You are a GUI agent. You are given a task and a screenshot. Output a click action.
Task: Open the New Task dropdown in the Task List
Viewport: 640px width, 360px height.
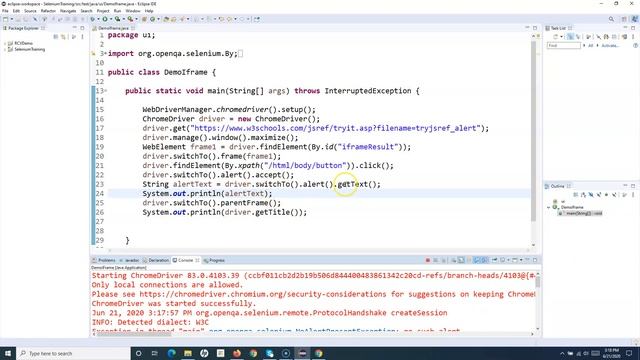[561, 37]
